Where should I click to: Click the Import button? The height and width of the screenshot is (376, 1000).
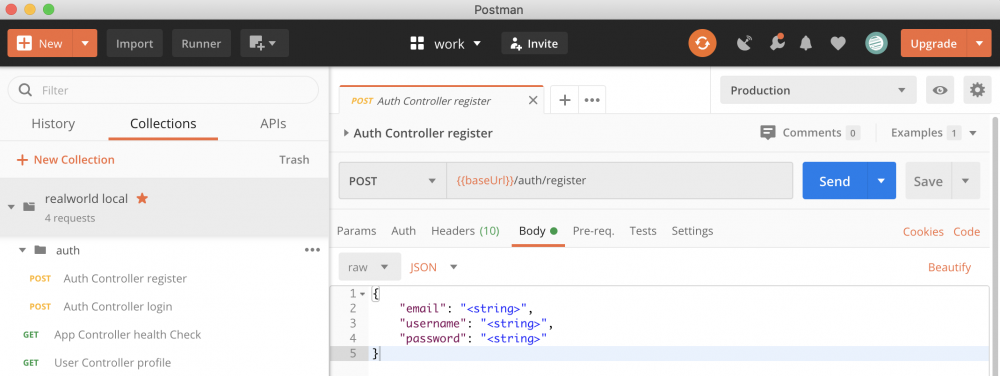pos(135,43)
